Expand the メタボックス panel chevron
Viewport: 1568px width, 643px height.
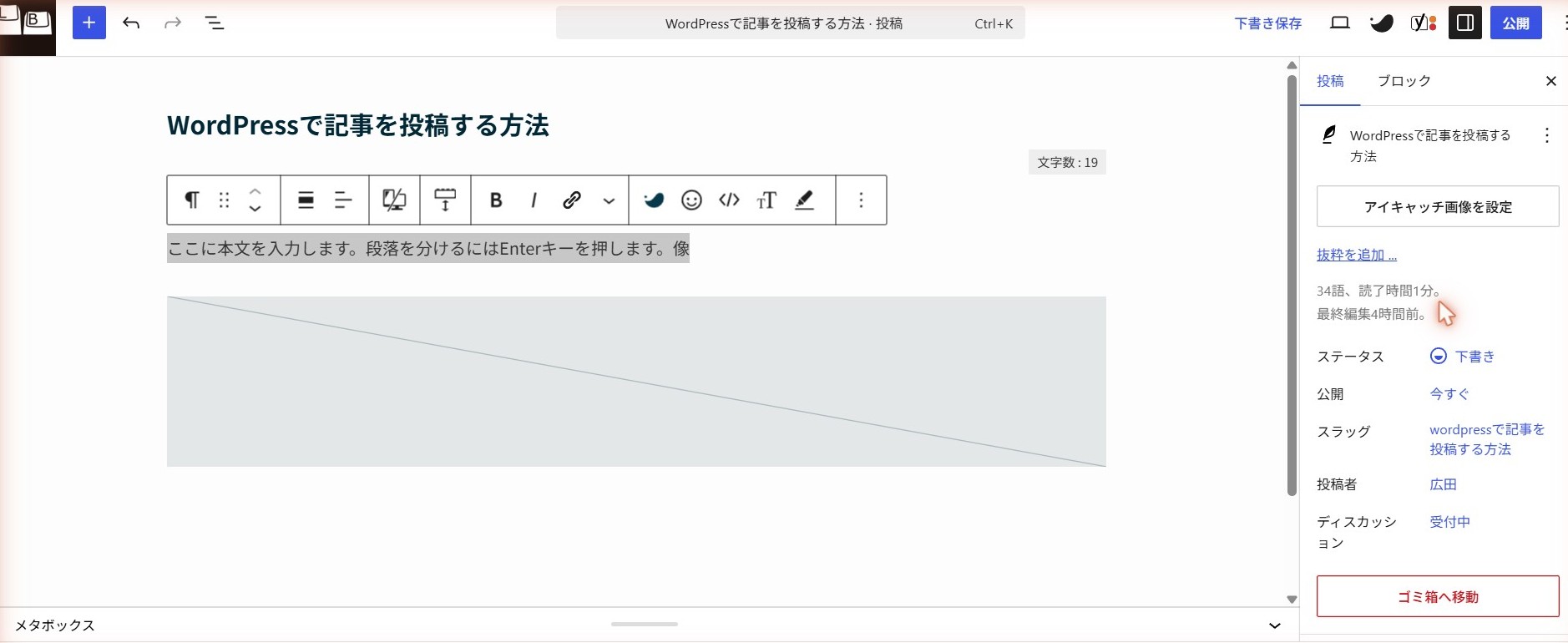(x=1275, y=625)
